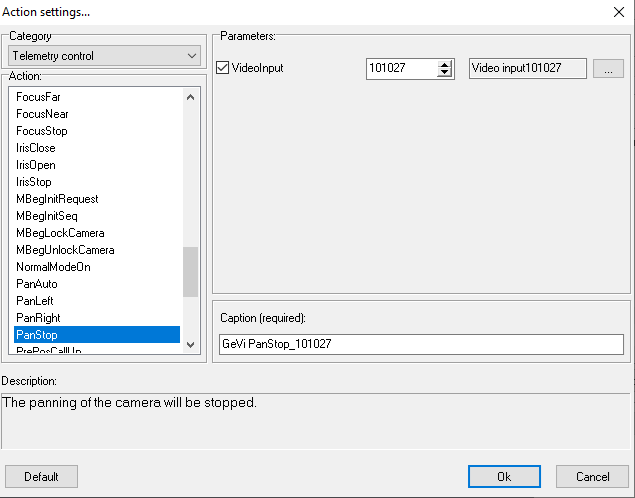
Task: Select PanRight action
Action: pyautogui.click(x=38, y=318)
